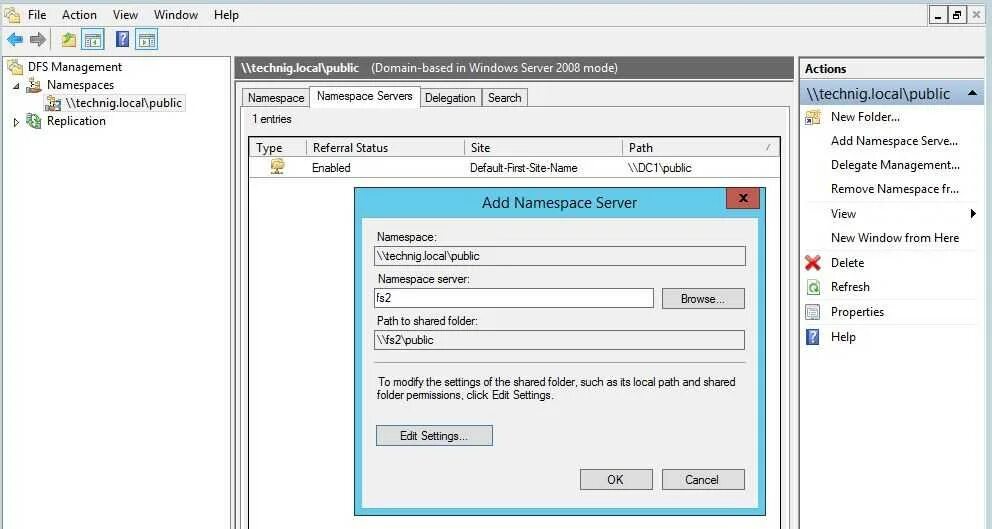The image size is (992, 529).
Task: Click New Window from Here action
Action: pyautogui.click(x=895, y=238)
